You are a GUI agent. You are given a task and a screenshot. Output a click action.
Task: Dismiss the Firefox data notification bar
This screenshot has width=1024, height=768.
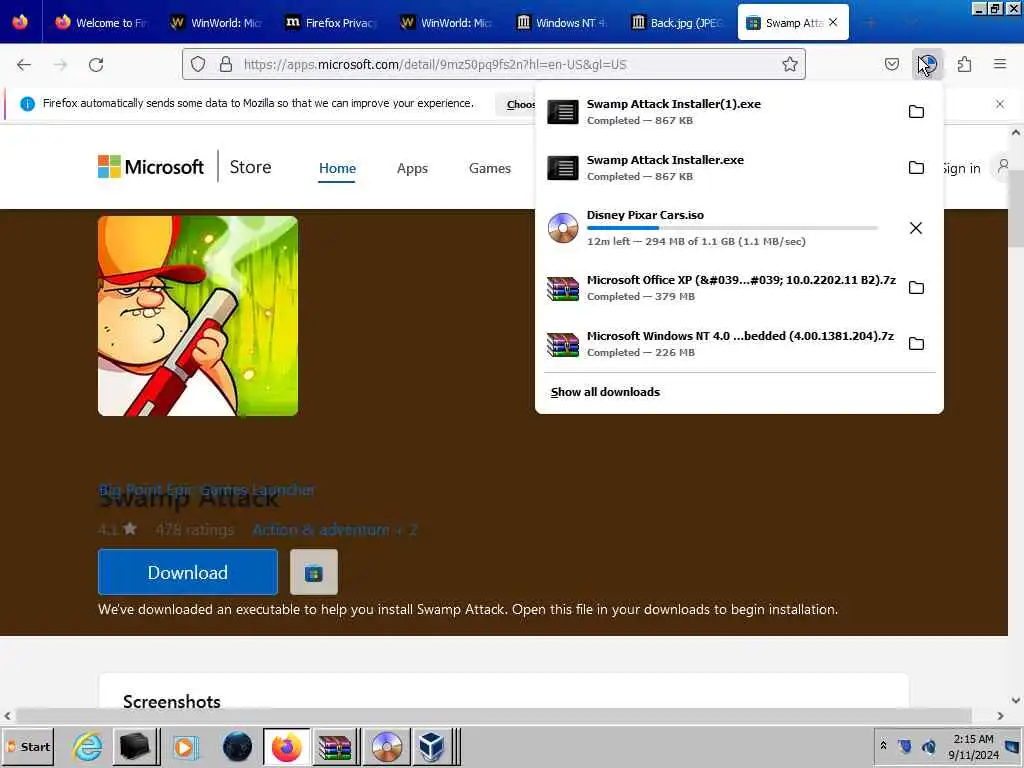tap(1000, 104)
